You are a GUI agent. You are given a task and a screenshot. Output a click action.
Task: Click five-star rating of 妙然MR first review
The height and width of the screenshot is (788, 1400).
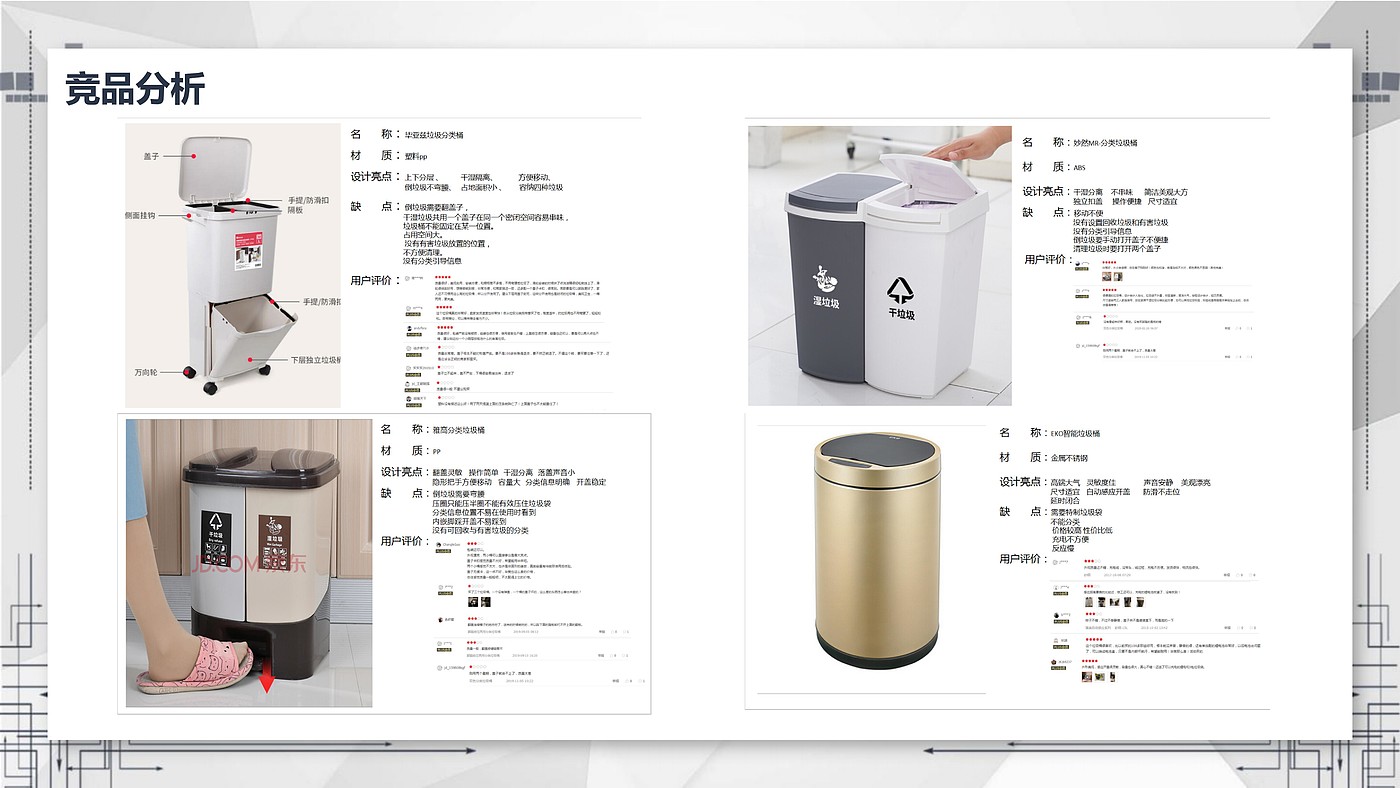tap(1109, 263)
